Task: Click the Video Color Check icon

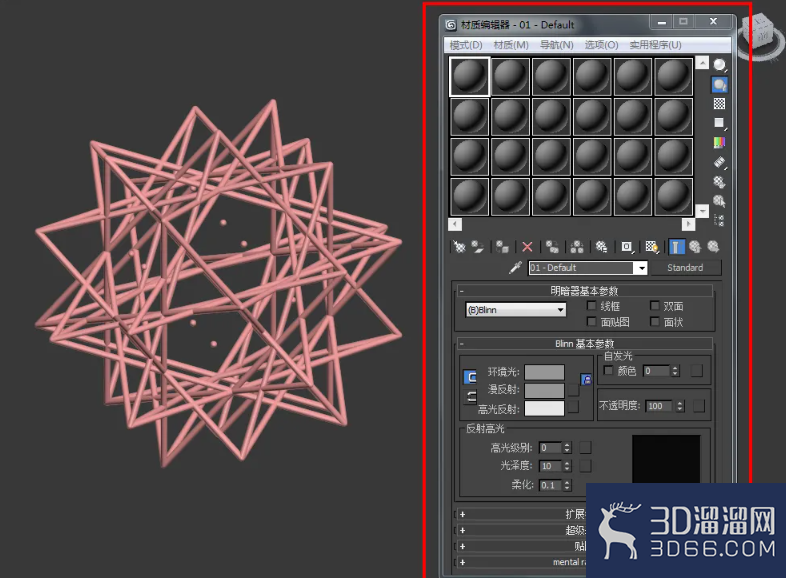Action: (719, 143)
